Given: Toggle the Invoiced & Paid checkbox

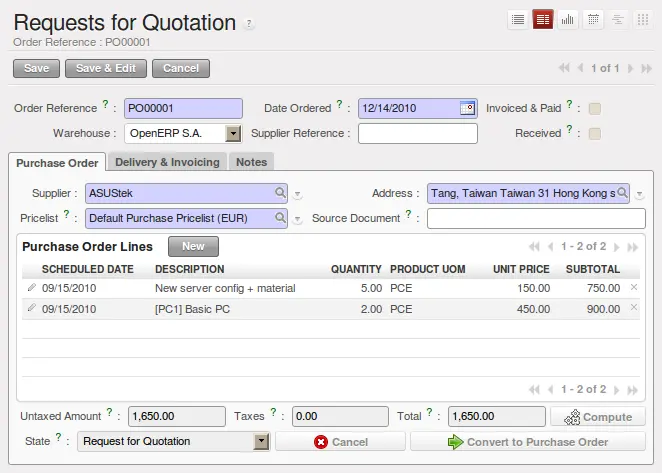Looking at the screenshot, I should [594, 109].
